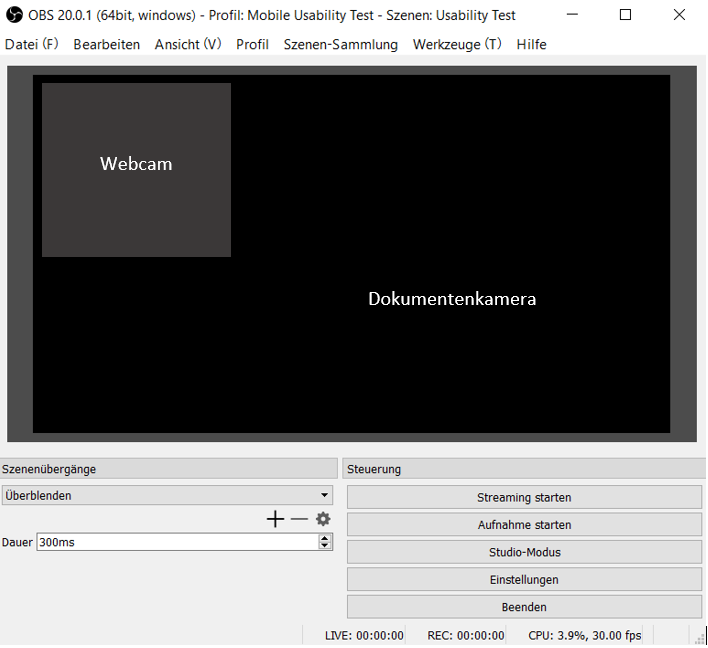Switch to Studio-Modus
This screenshot has height=648, width=708.
(x=524, y=552)
